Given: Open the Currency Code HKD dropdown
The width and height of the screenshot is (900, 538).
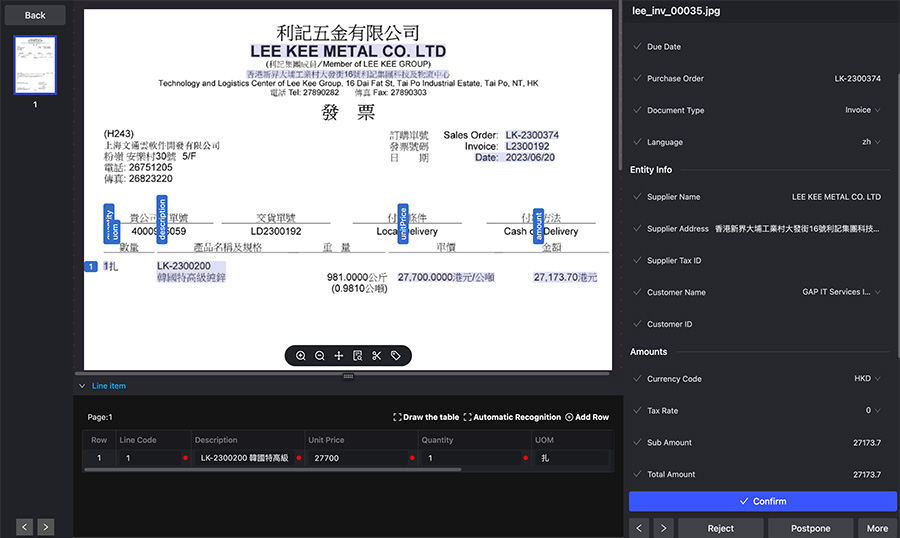Looking at the screenshot, I should pyautogui.click(x=867, y=378).
